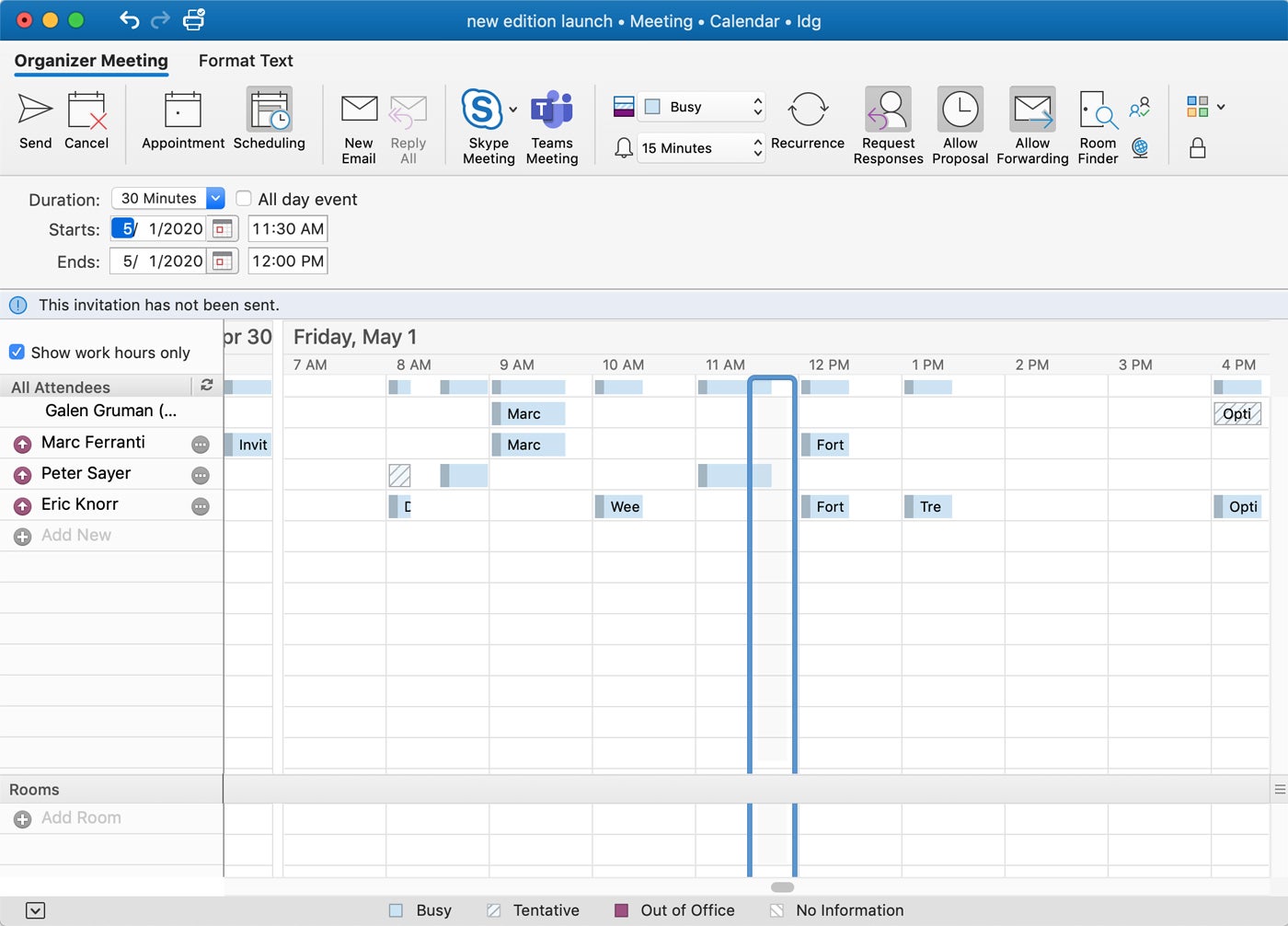Click Eric Knorr's Tre busy block

pos(927,506)
